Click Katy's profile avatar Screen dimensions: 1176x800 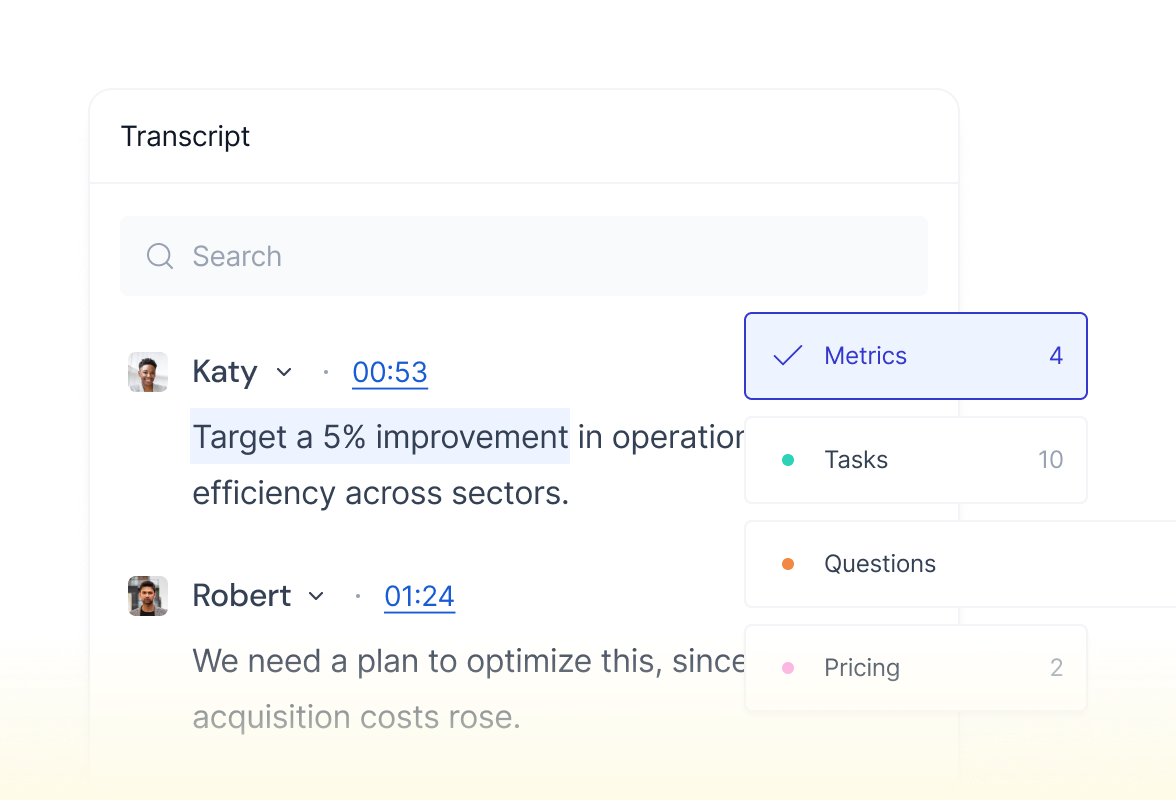click(148, 372)
